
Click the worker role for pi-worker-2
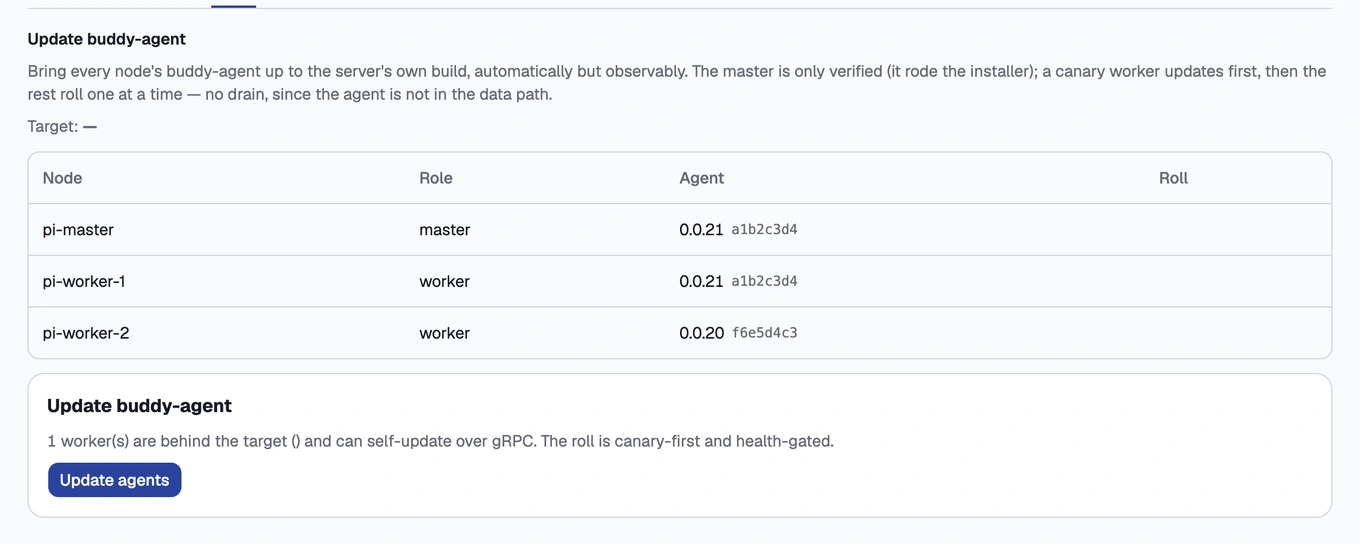point(445,333)
